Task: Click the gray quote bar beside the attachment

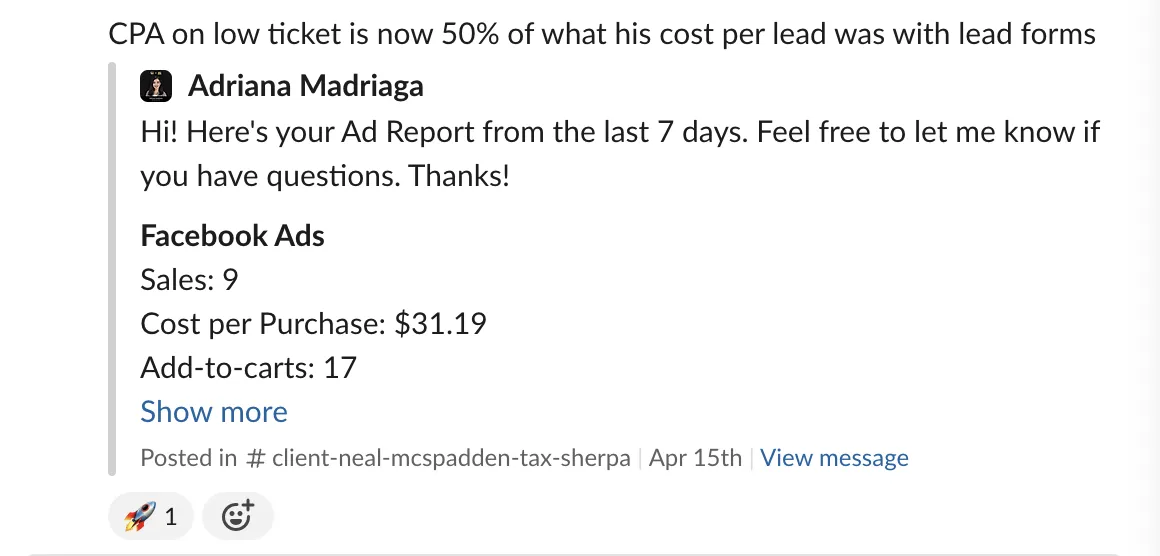Action: point(112,269)
